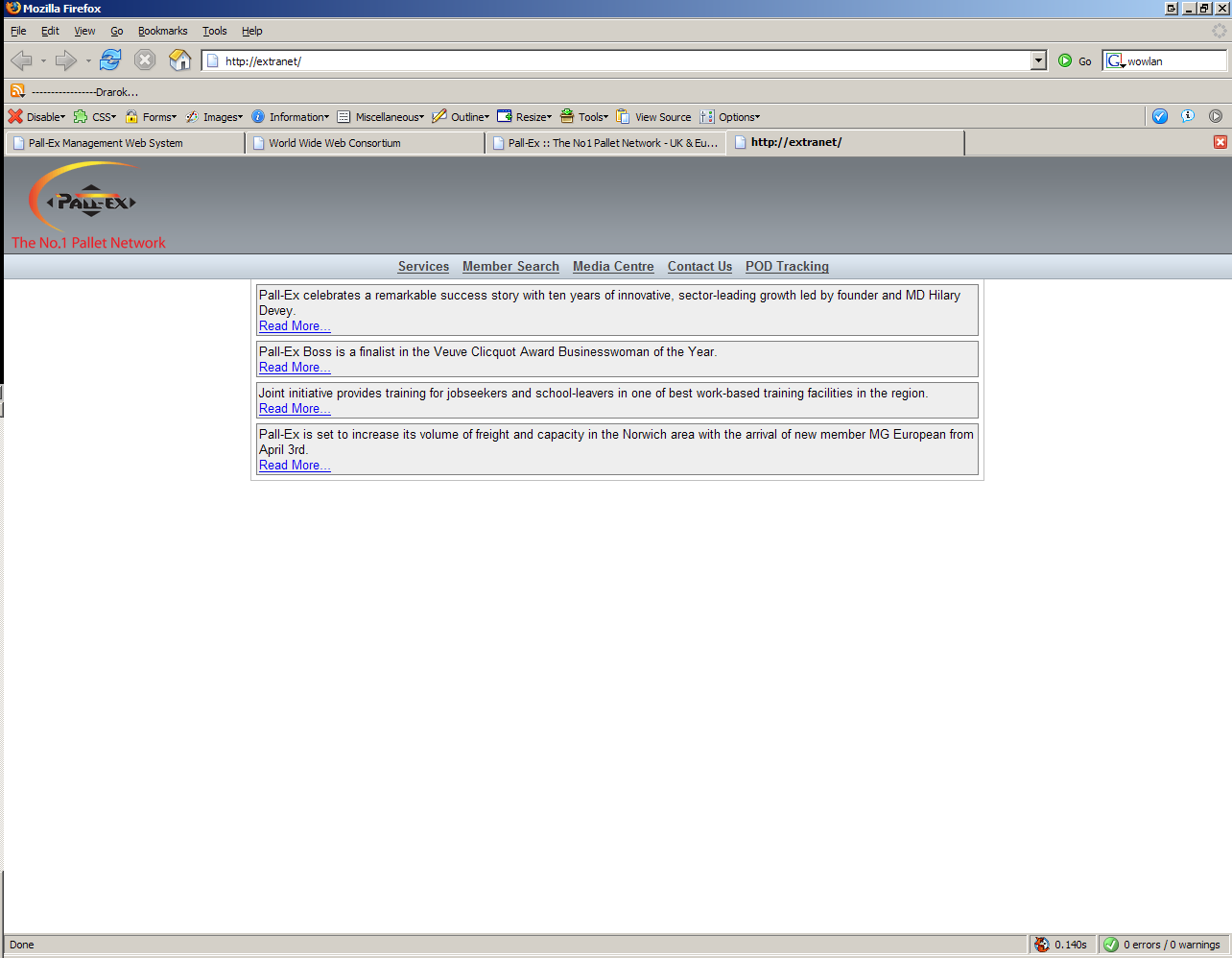Viewport: 1232px width, 958px height.
Task: Click the blue information icon on toolbar
Action: (x=1188, y=116)
